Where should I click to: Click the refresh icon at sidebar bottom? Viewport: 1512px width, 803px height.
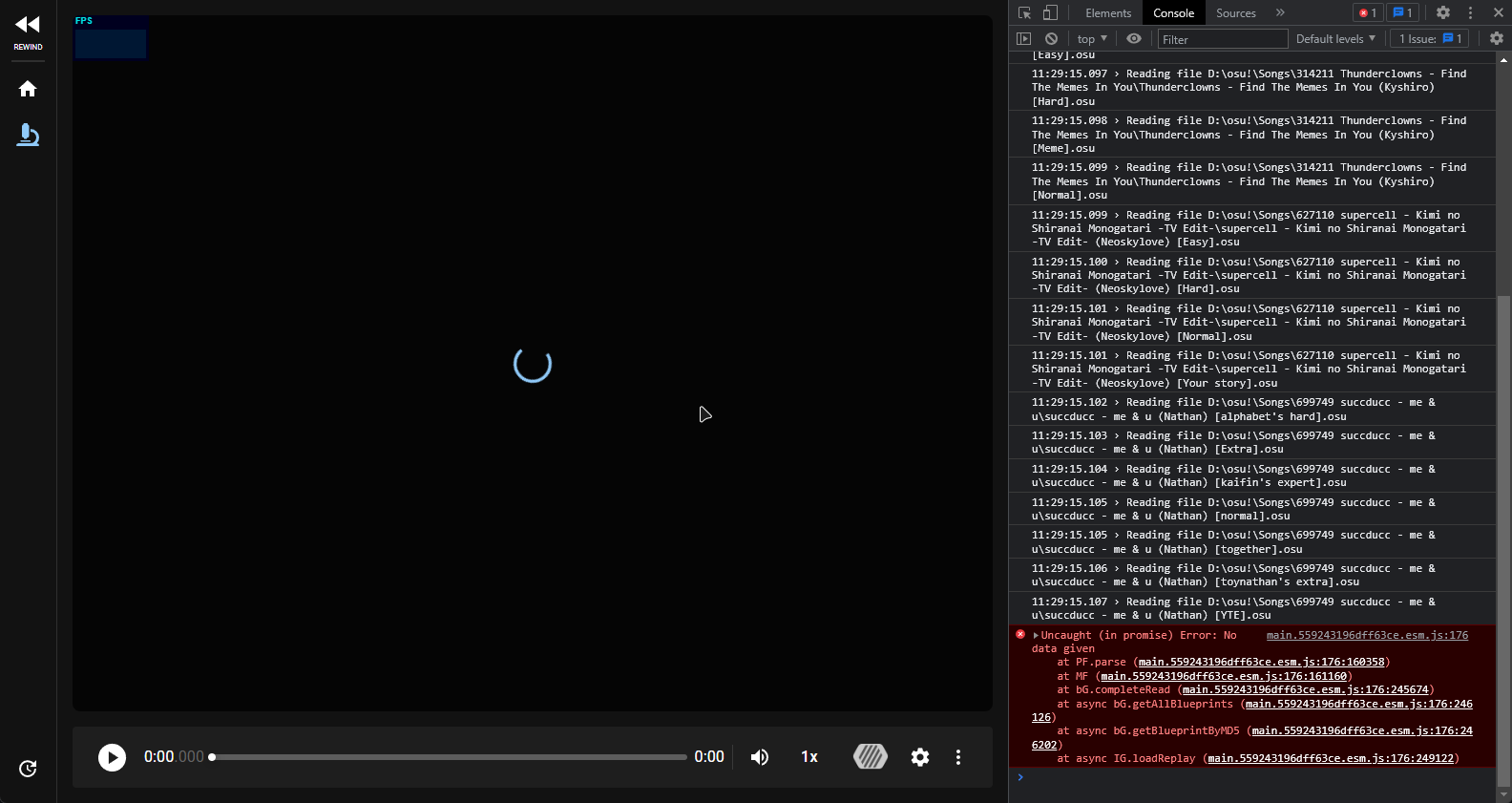click(28, 769)
